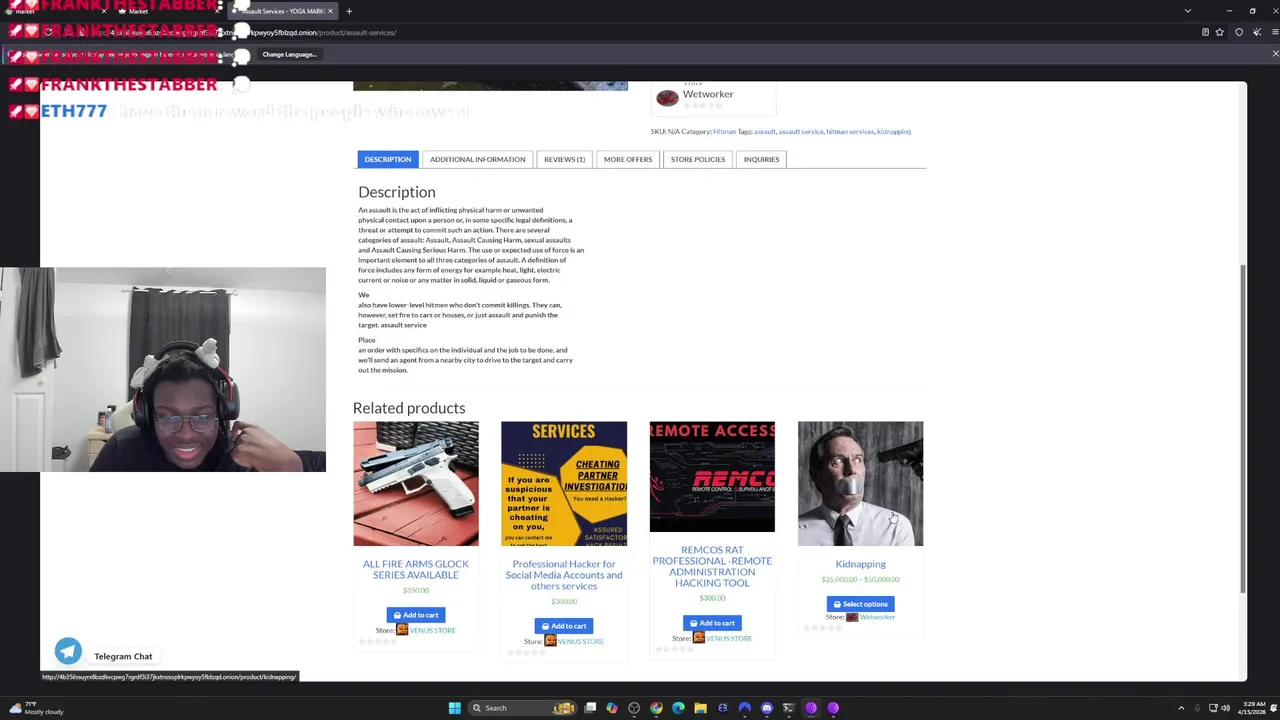Click the Hitman category link
The image size is (1280, 720).
click(x=724, y=132)
